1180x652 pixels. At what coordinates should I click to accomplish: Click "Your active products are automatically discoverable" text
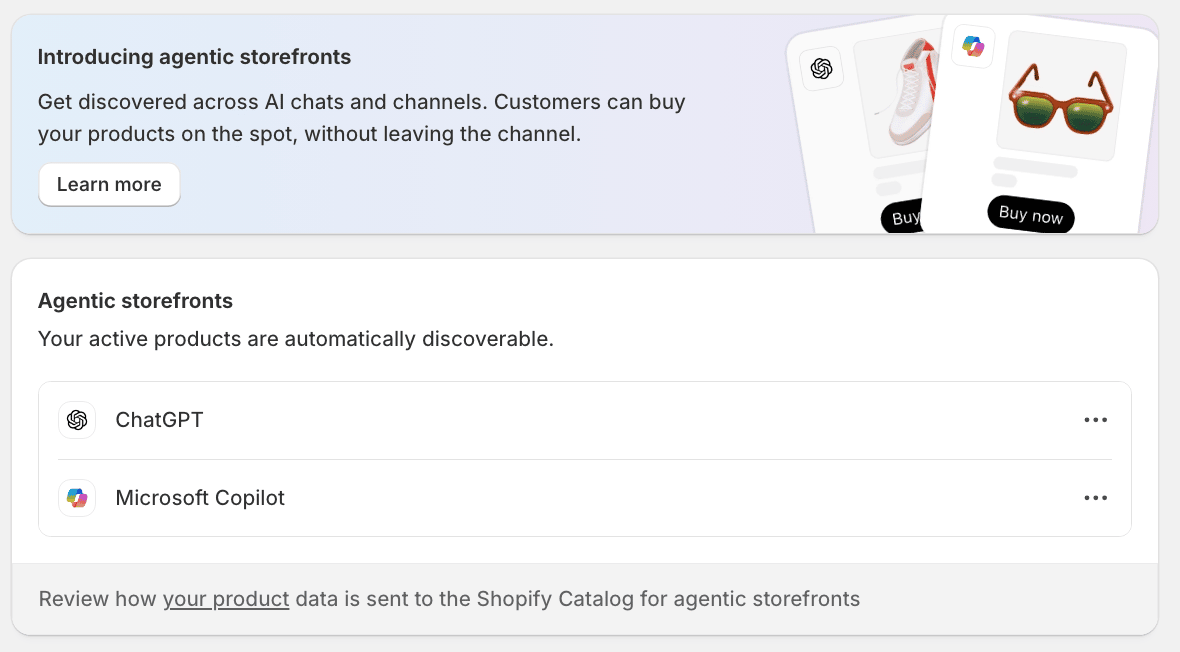pyautogui.click(x=296, y=339)
